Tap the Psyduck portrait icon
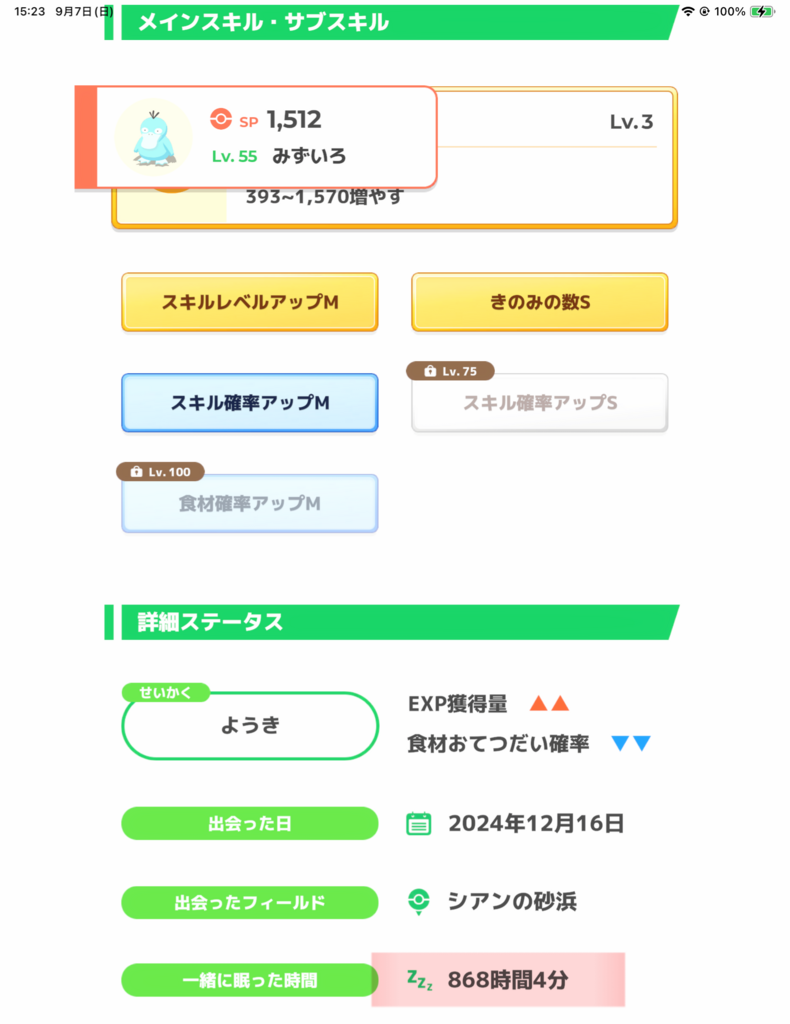The height and width of the screenshot is (1024, 790). 153,137
